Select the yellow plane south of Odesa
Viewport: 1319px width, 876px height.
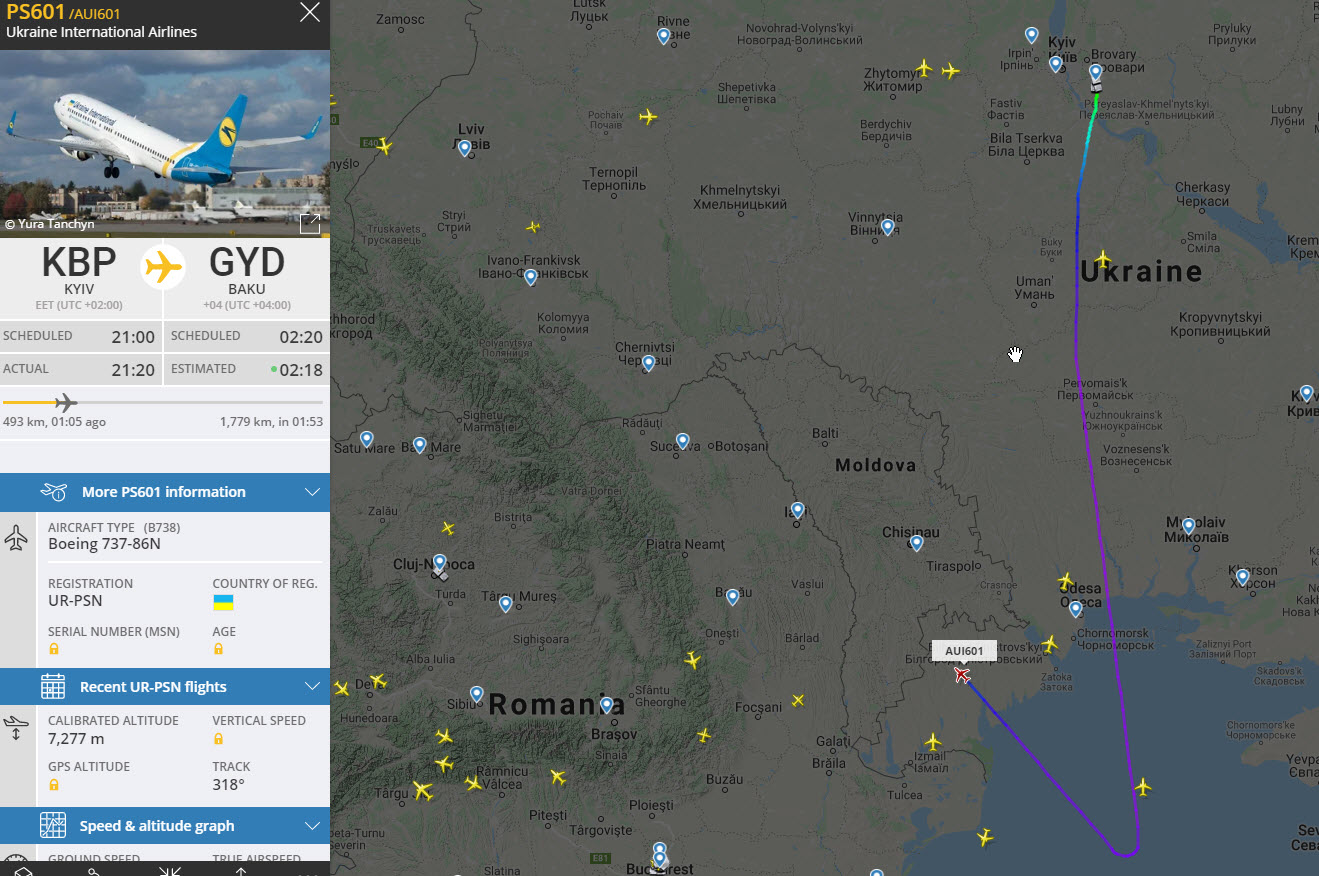point(1049,644)
